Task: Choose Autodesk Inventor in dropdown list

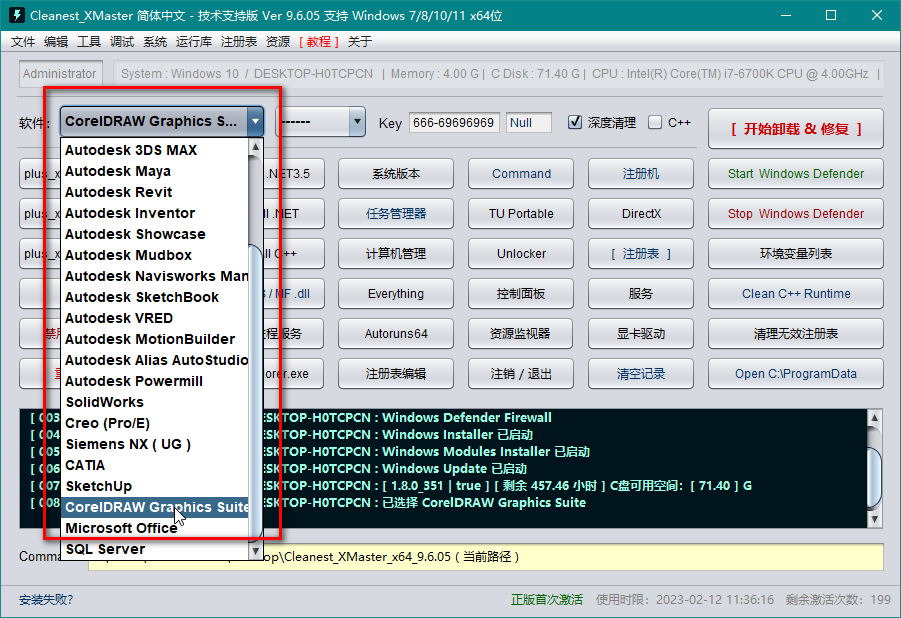Action: 155,213
